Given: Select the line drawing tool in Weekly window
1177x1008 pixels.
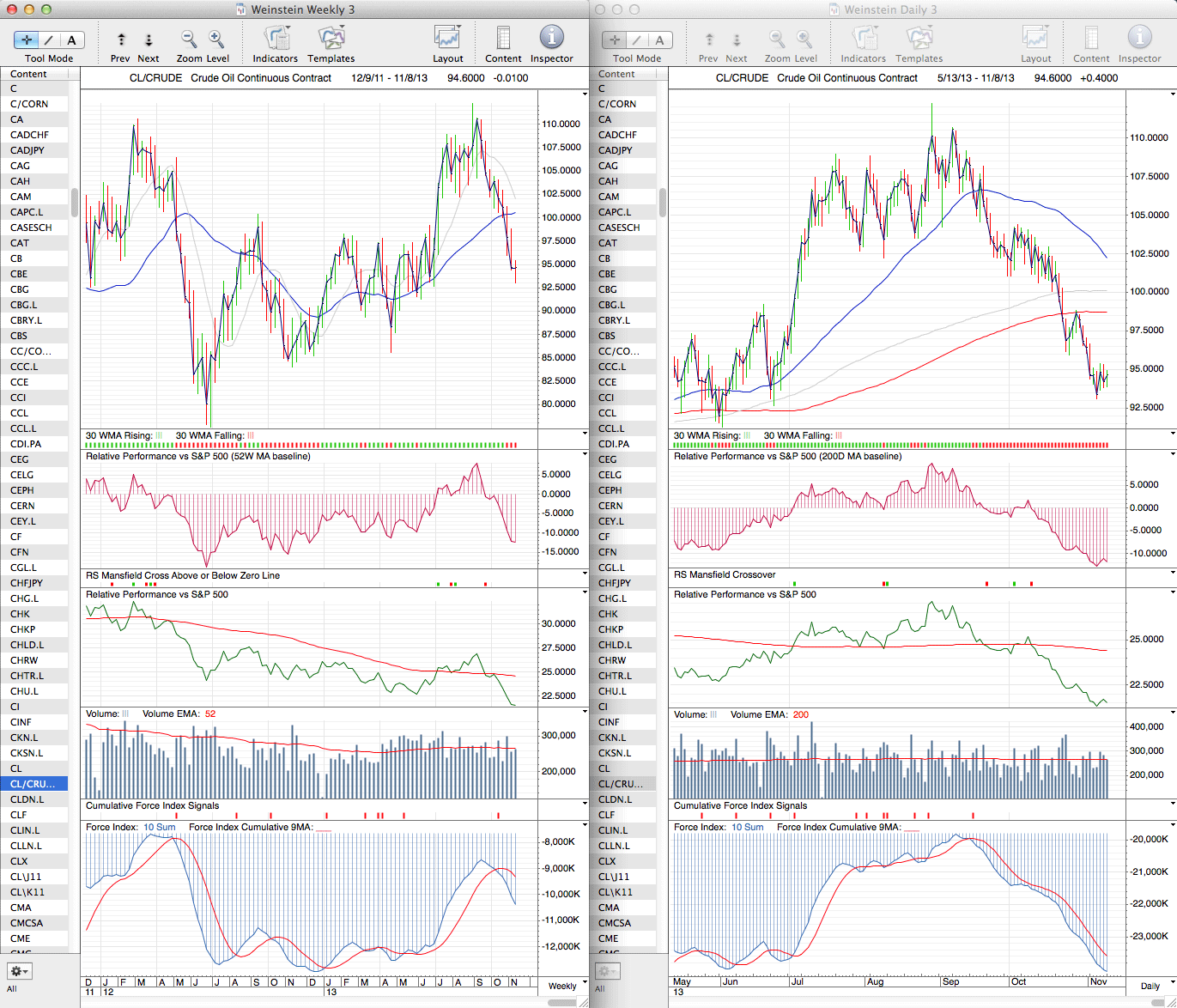Looking at the screenshot, I should coord(49,40).
